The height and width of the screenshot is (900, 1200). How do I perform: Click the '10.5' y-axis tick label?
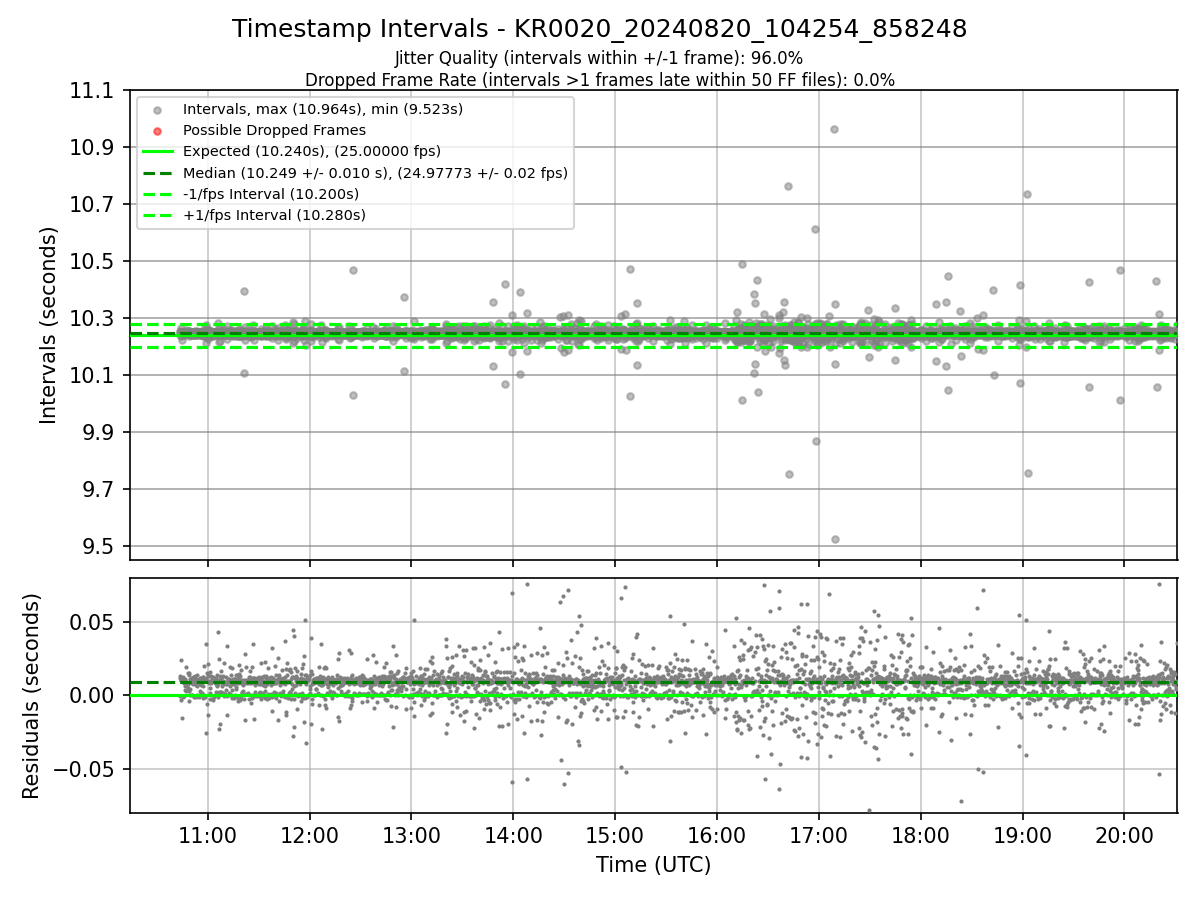click(x=93, y=262)
